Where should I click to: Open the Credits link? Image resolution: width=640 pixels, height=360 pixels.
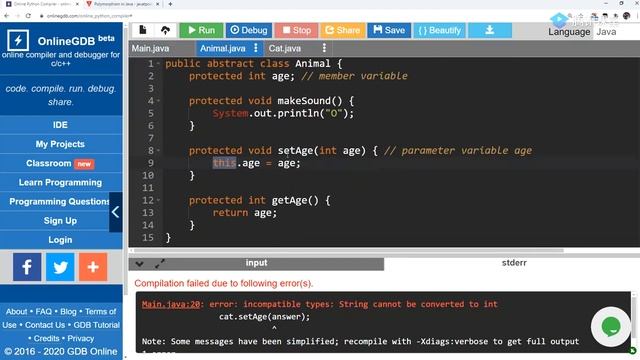point(46,338)
